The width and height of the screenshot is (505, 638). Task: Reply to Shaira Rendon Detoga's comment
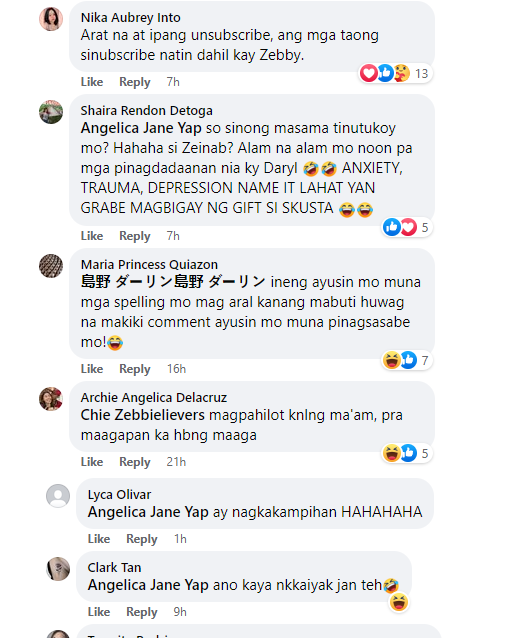point(135,236)
